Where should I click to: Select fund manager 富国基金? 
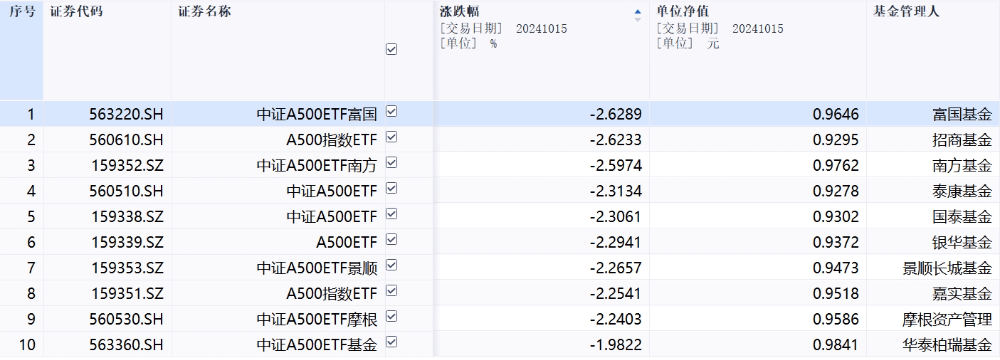pyautogui.click(x=962, y=115)
